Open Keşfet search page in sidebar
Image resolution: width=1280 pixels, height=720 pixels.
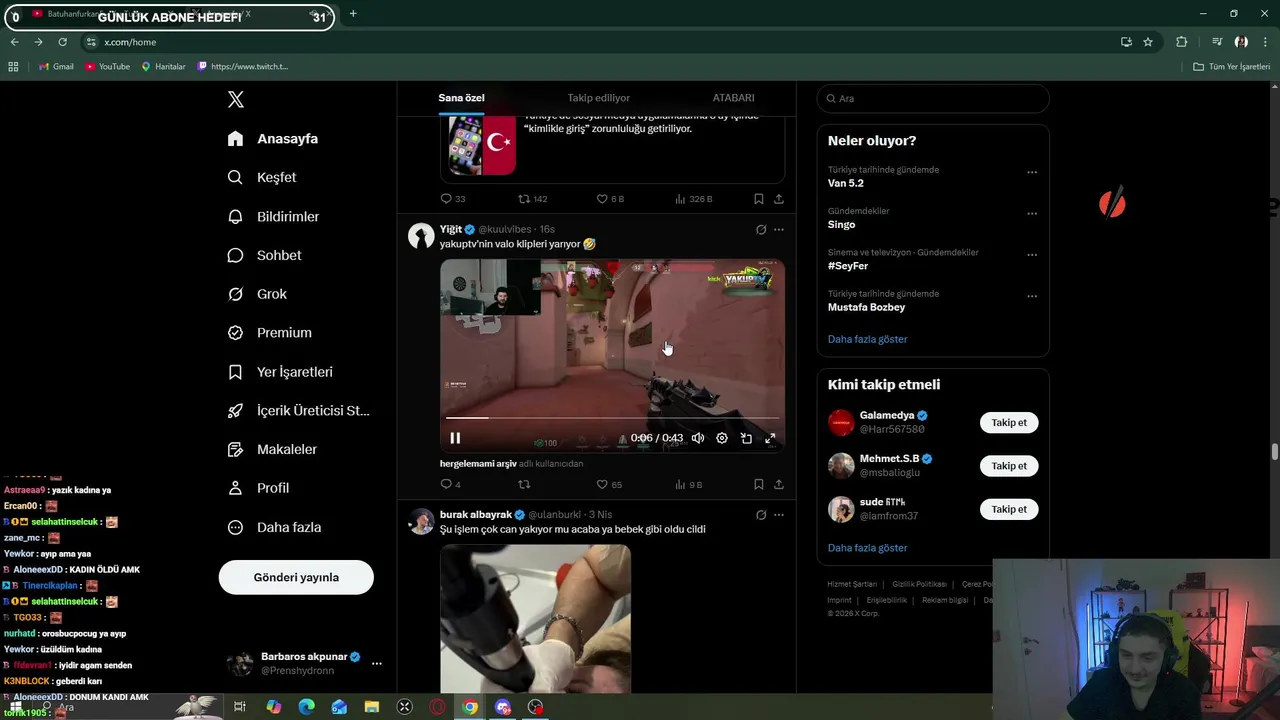click(x=262, y=177)
